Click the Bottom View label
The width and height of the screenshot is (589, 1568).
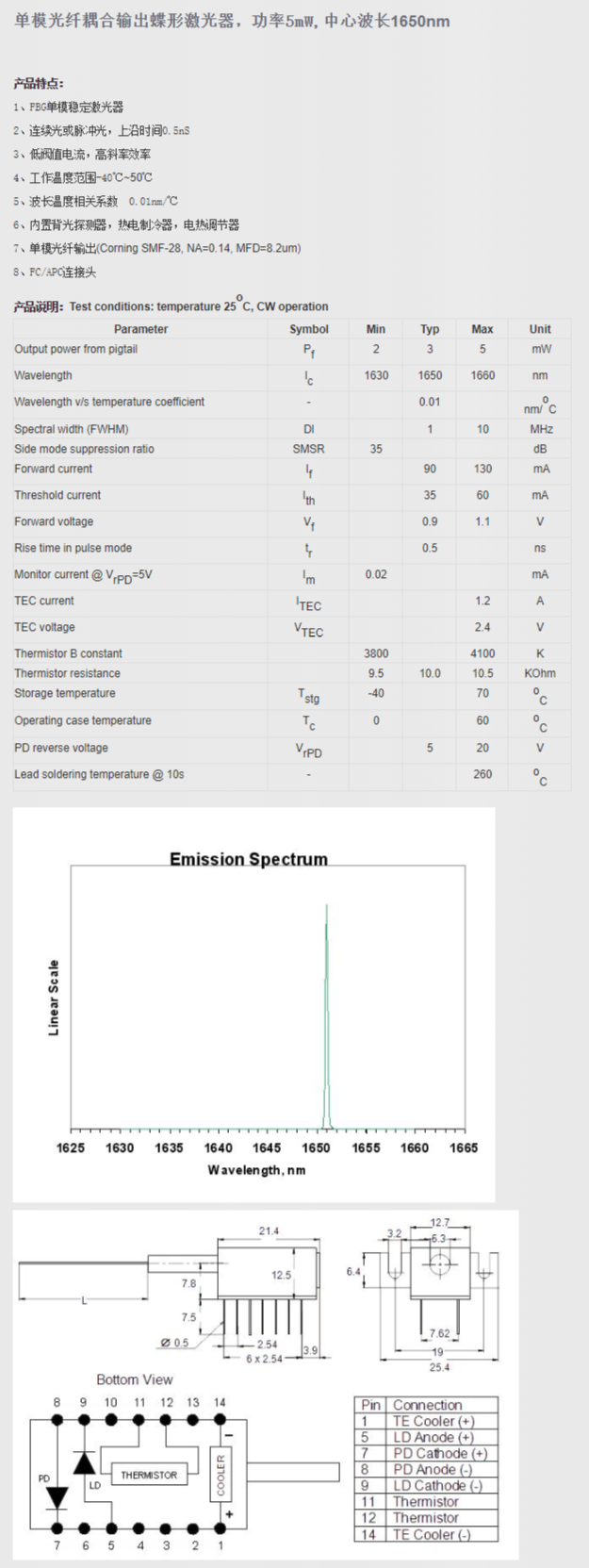click(x=135, y=1379)
